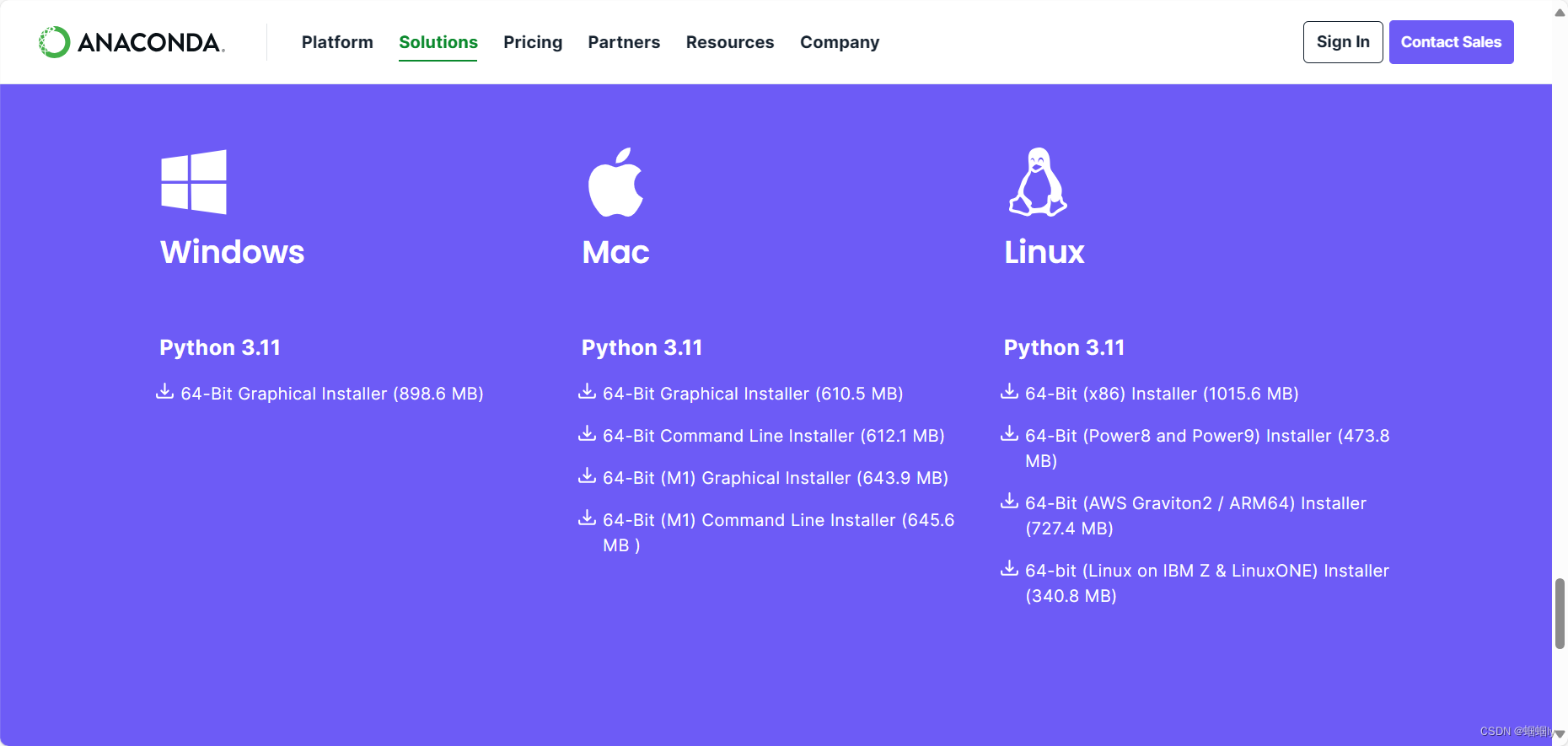Open the Resources menu
This screenshot has height=746, width=1568.
(730, 42)
